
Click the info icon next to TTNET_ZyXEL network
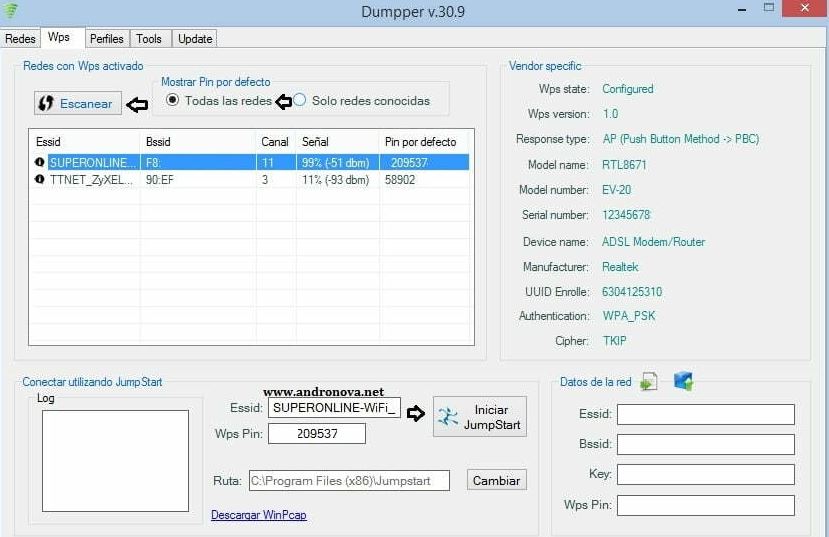[40, 179]
